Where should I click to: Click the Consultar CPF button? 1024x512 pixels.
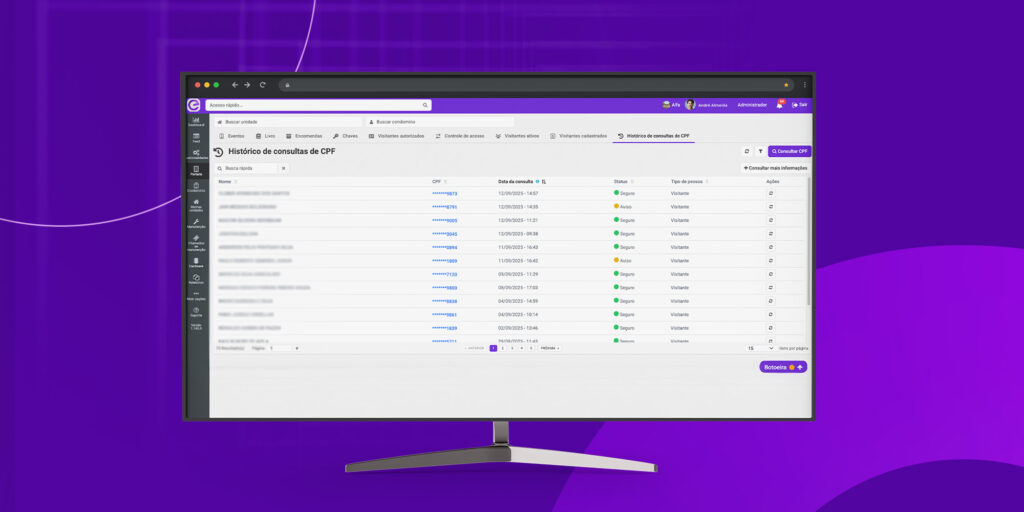[789, 151]
